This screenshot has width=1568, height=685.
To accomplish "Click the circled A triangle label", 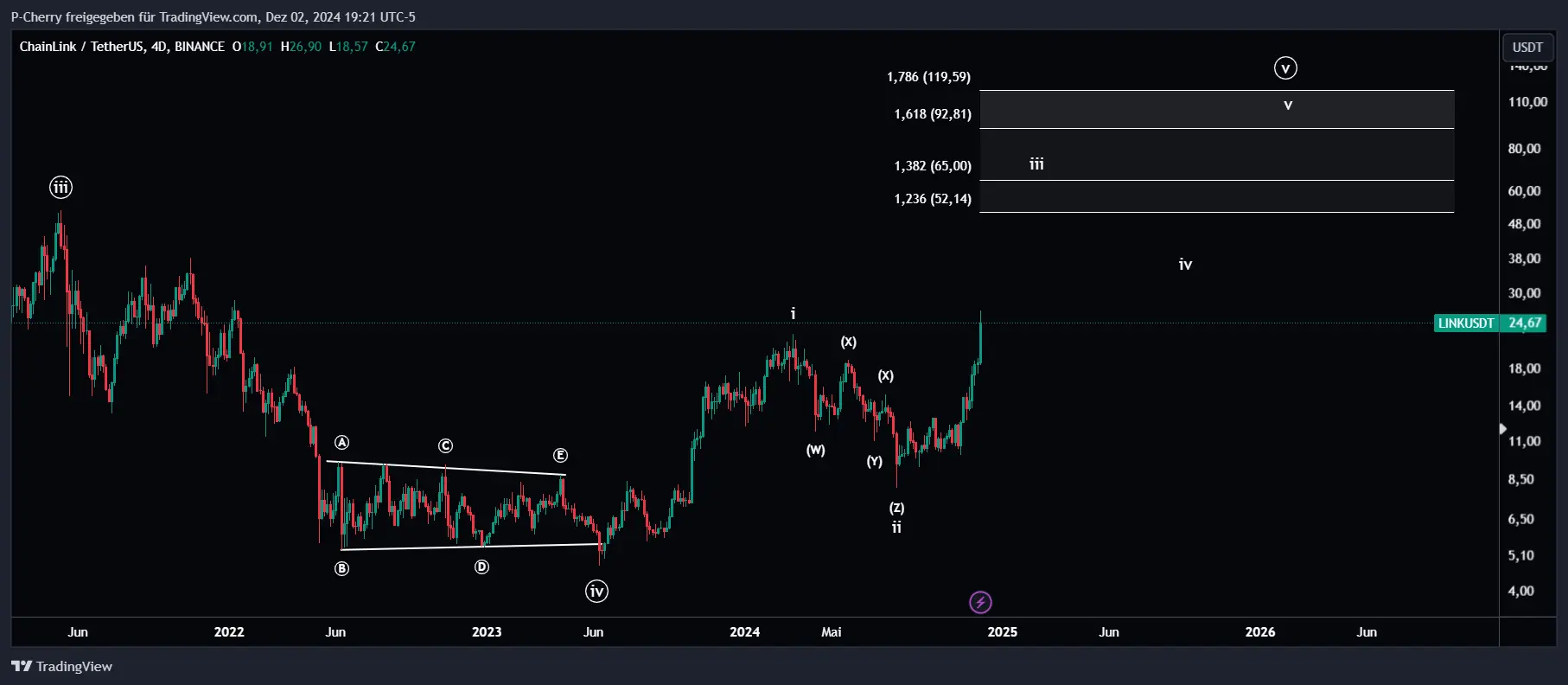I will 342,443.
